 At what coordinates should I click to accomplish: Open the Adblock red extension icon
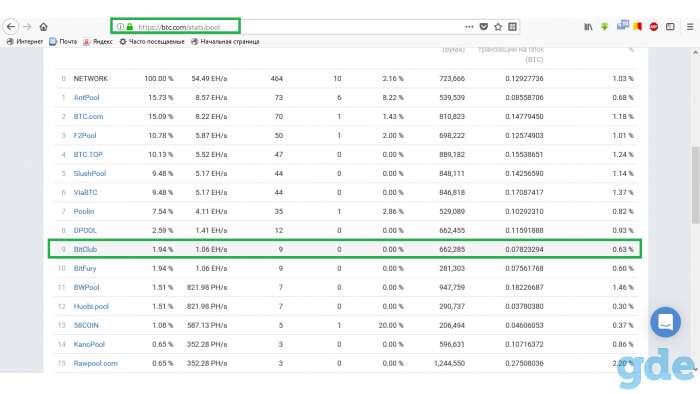pyautogui.click(x=654, y=27)
